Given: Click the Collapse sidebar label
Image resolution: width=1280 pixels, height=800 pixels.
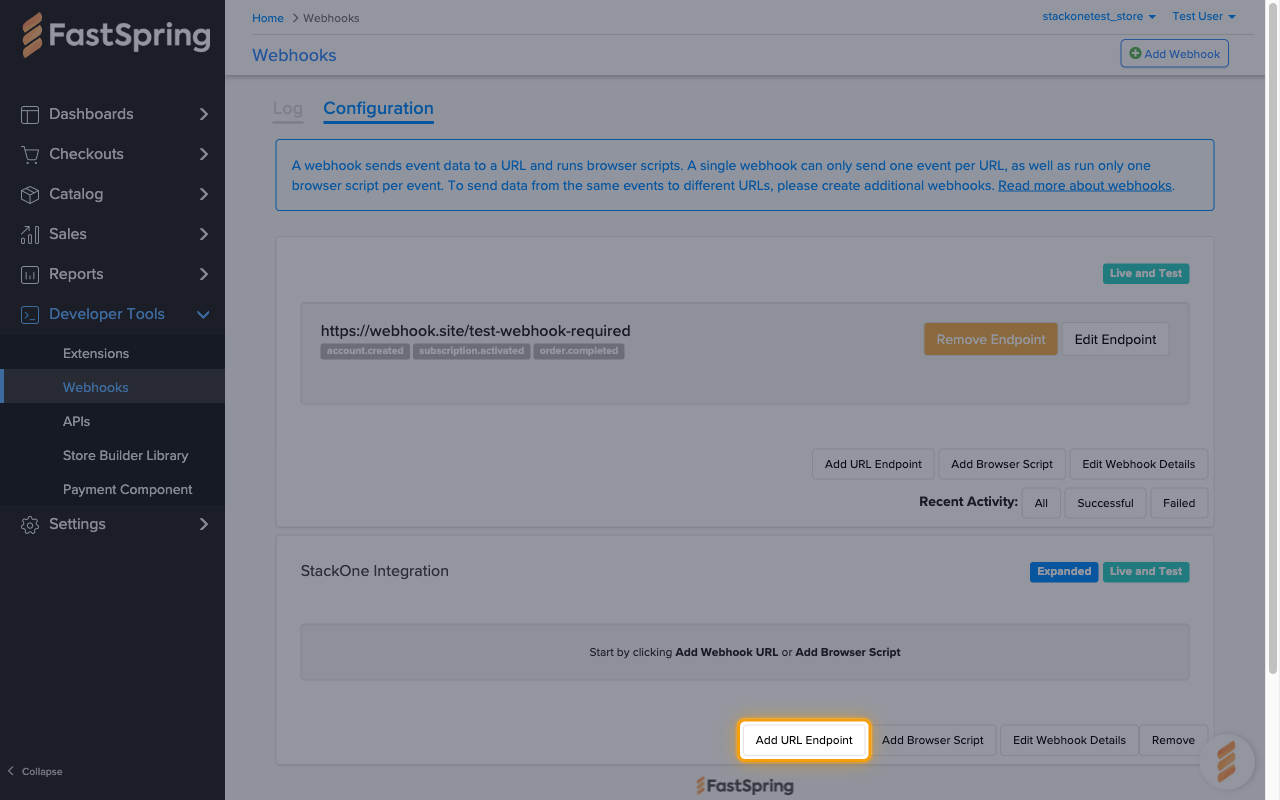Looking at the screenshot, I should (42, 771).
